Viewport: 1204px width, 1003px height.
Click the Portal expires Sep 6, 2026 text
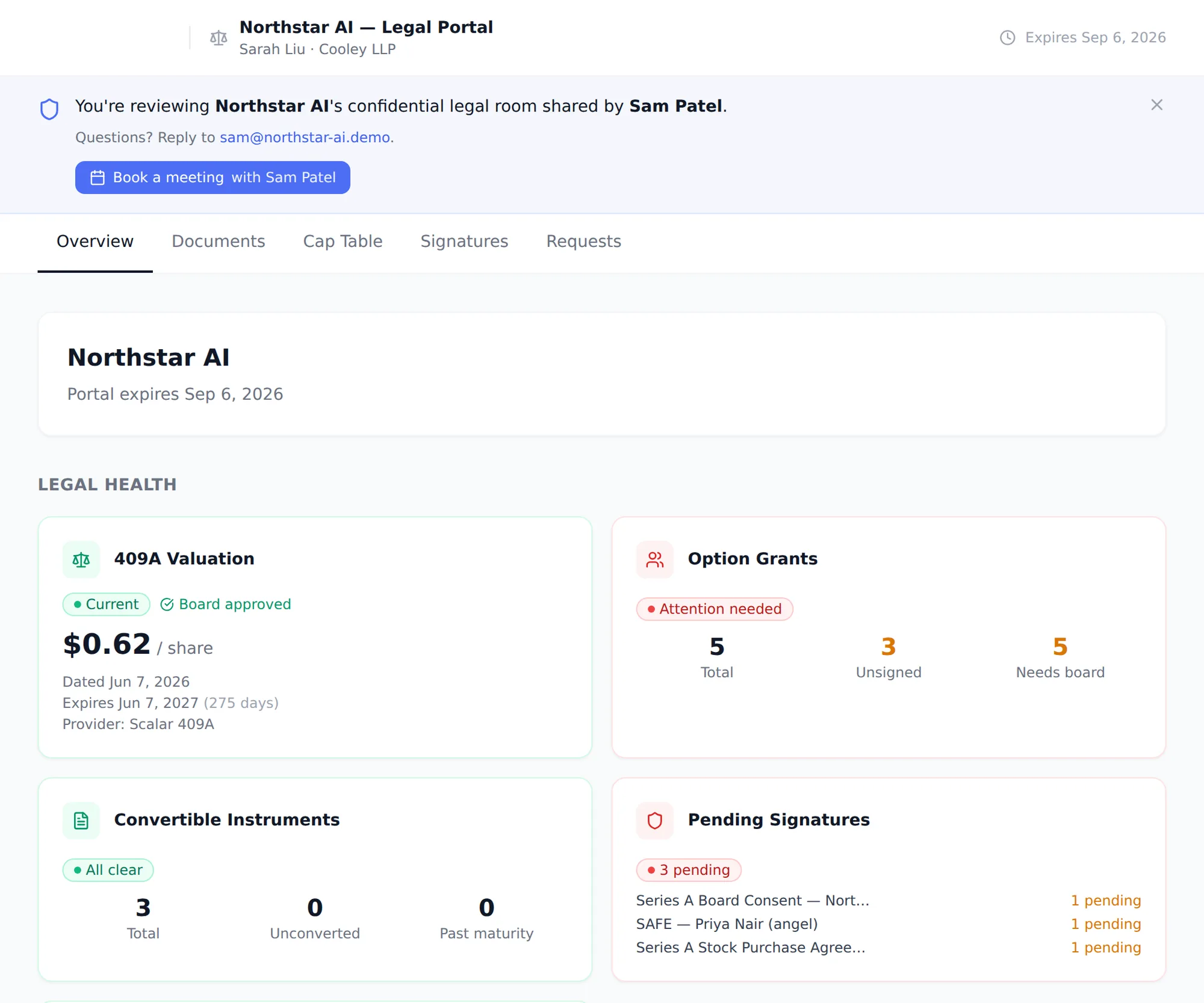point(175,394)
